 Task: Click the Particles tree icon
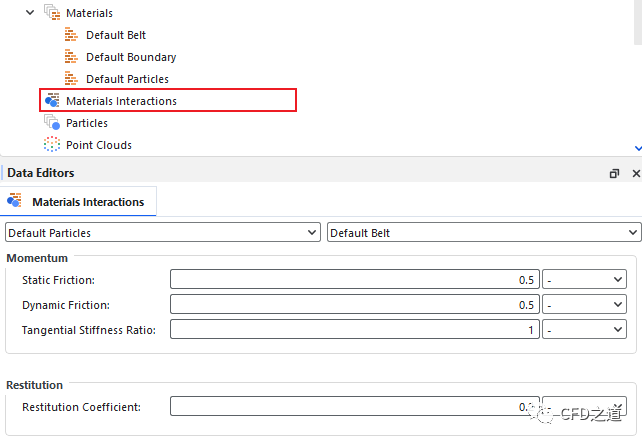tap(52, 123)
